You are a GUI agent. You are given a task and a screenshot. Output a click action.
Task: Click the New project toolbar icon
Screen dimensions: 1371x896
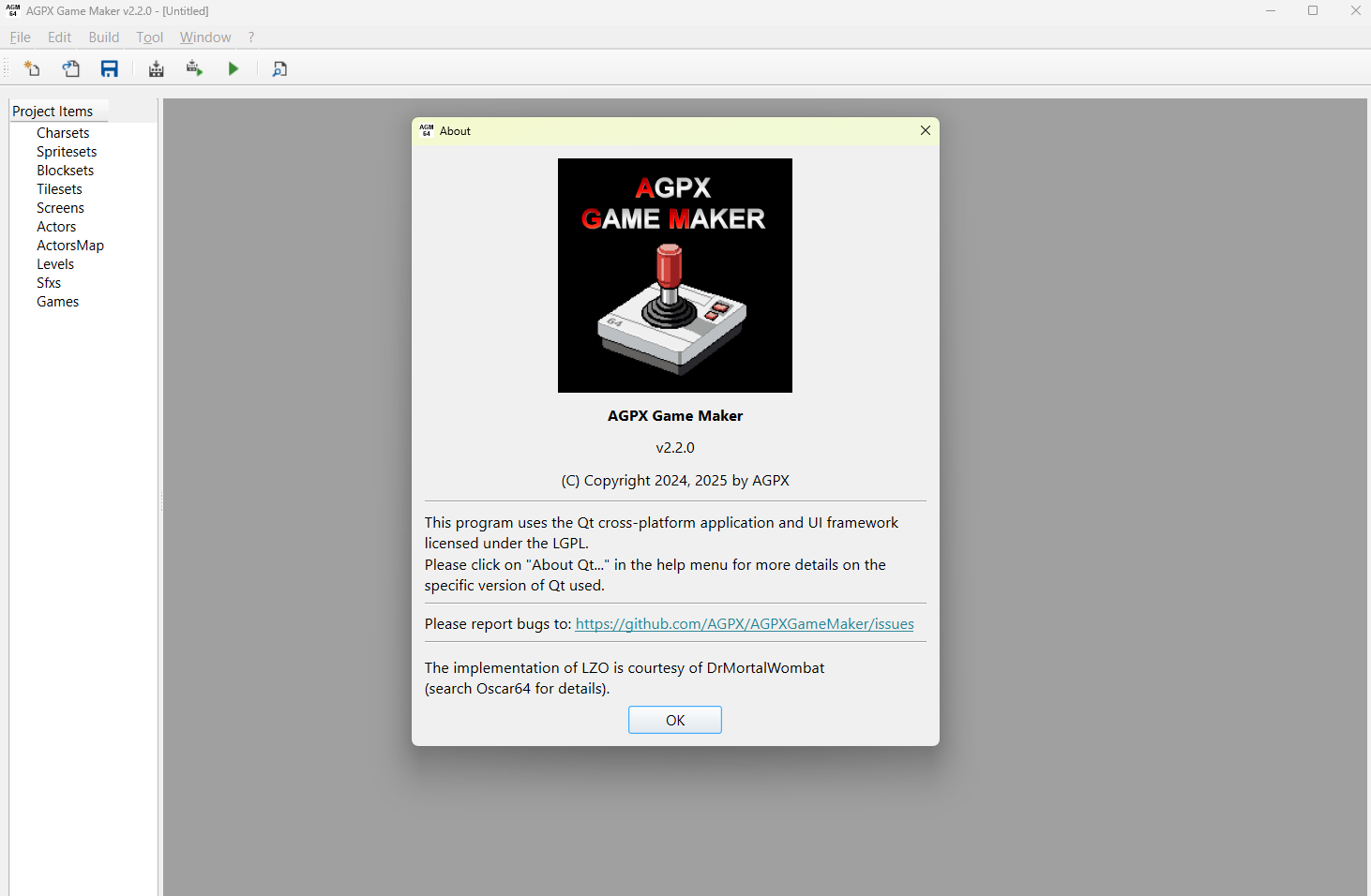pyautogui.click(x=32, y=68)
